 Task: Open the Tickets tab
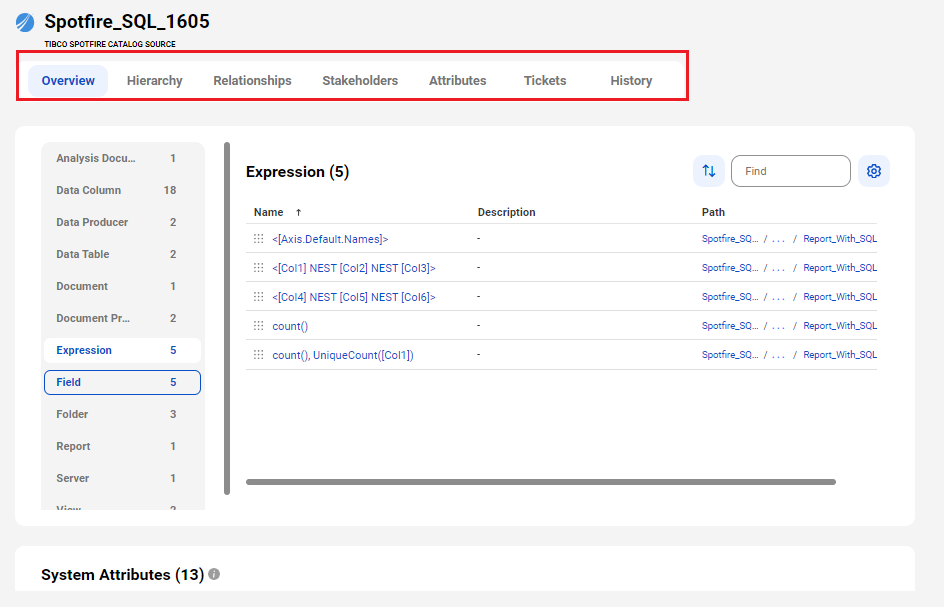545,81
